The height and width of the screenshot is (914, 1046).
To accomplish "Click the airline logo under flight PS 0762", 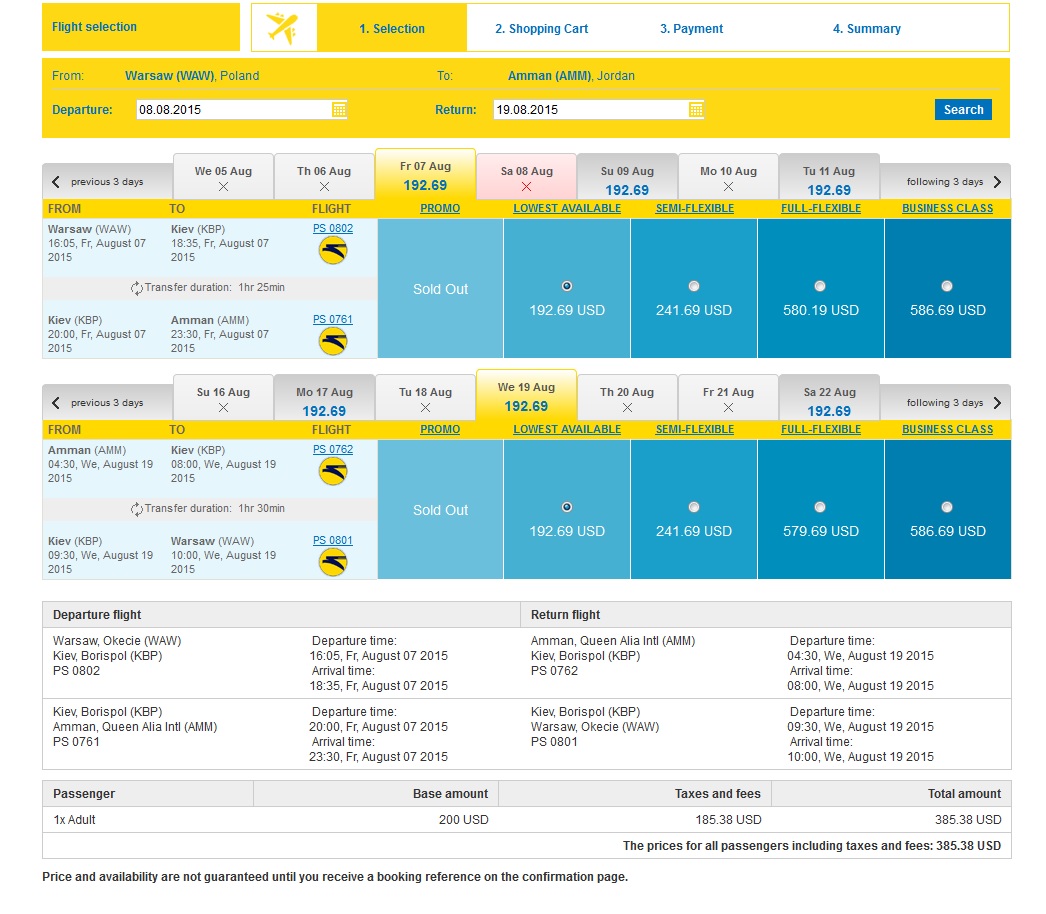I will [333, 472].
